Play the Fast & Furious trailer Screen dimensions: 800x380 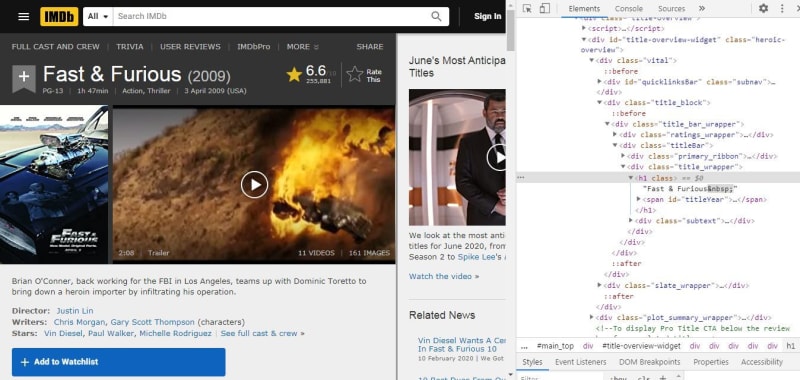254,185
